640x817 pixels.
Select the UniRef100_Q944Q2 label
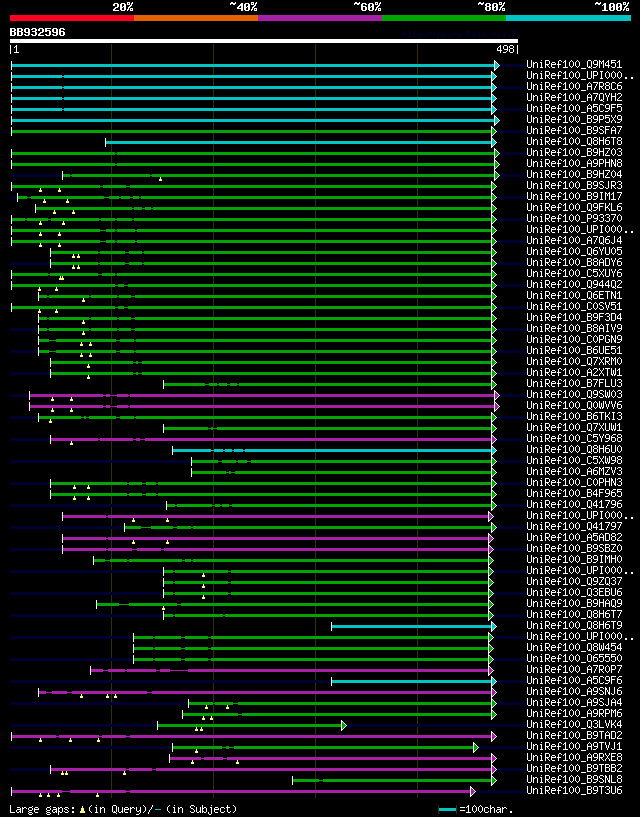574,284
